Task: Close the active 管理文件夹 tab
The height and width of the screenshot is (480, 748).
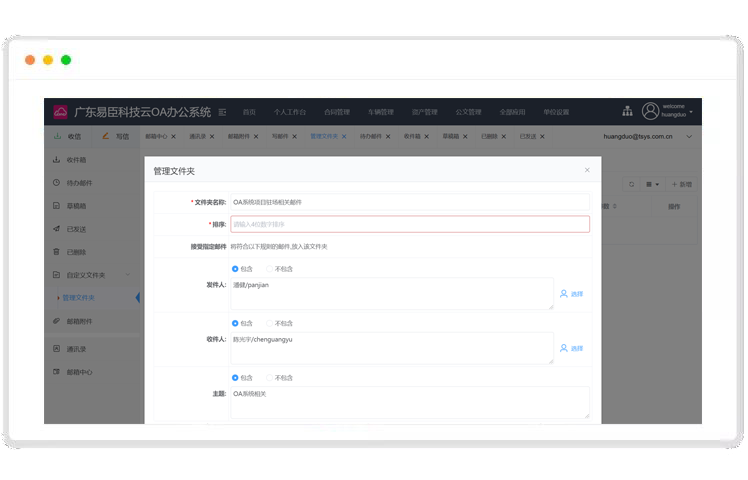Action: (344, 137)
